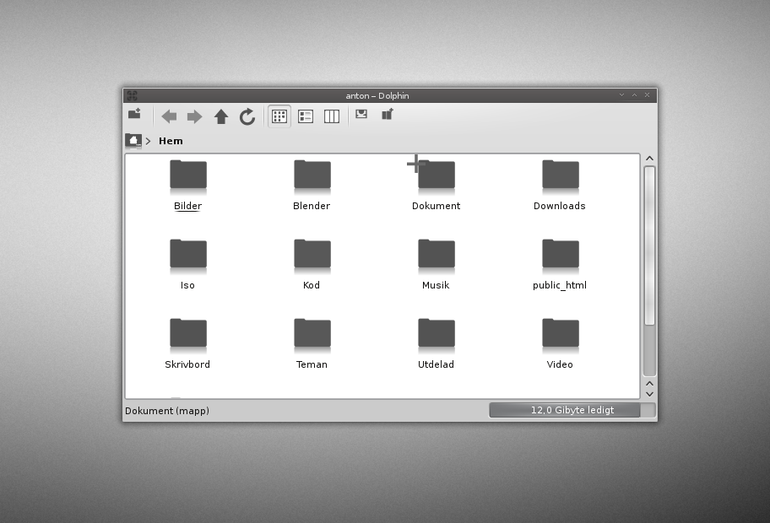
Task: Open the terminal panel icon
Action: 361,114
